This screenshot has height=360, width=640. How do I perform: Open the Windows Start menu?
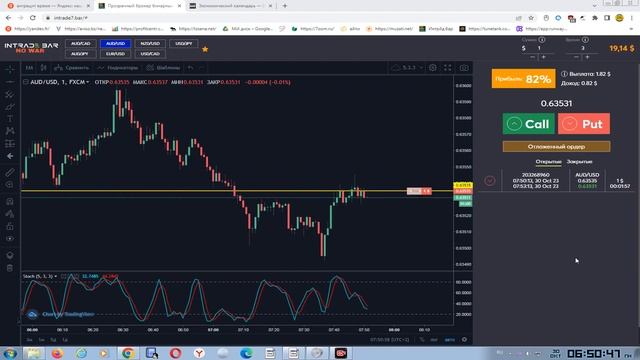9,353
